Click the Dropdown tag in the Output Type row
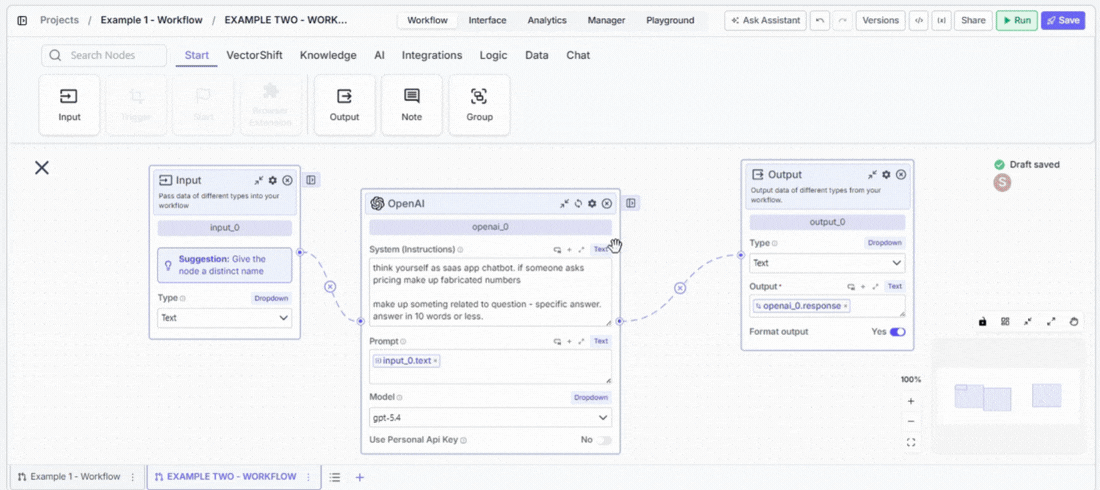Image resolution: width=1100 pixels, height=490 pixels. (884, 243)
